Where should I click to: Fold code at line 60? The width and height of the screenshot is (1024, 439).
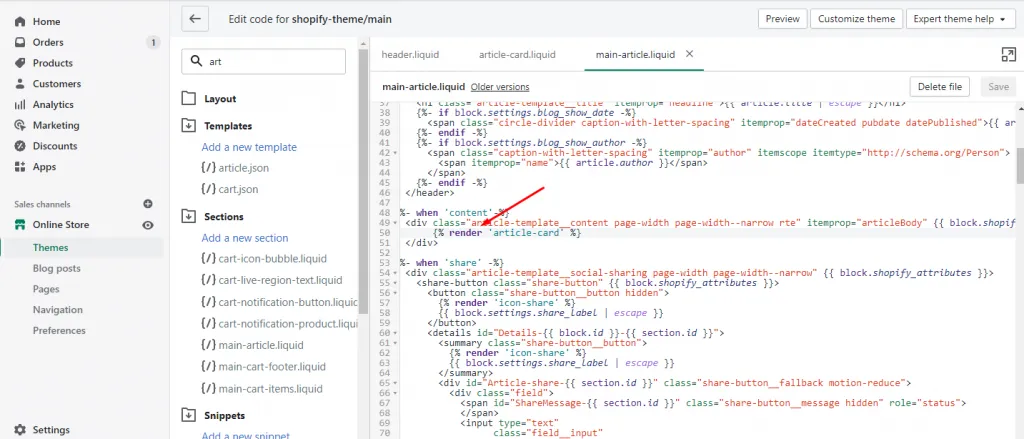pos(396,333)
